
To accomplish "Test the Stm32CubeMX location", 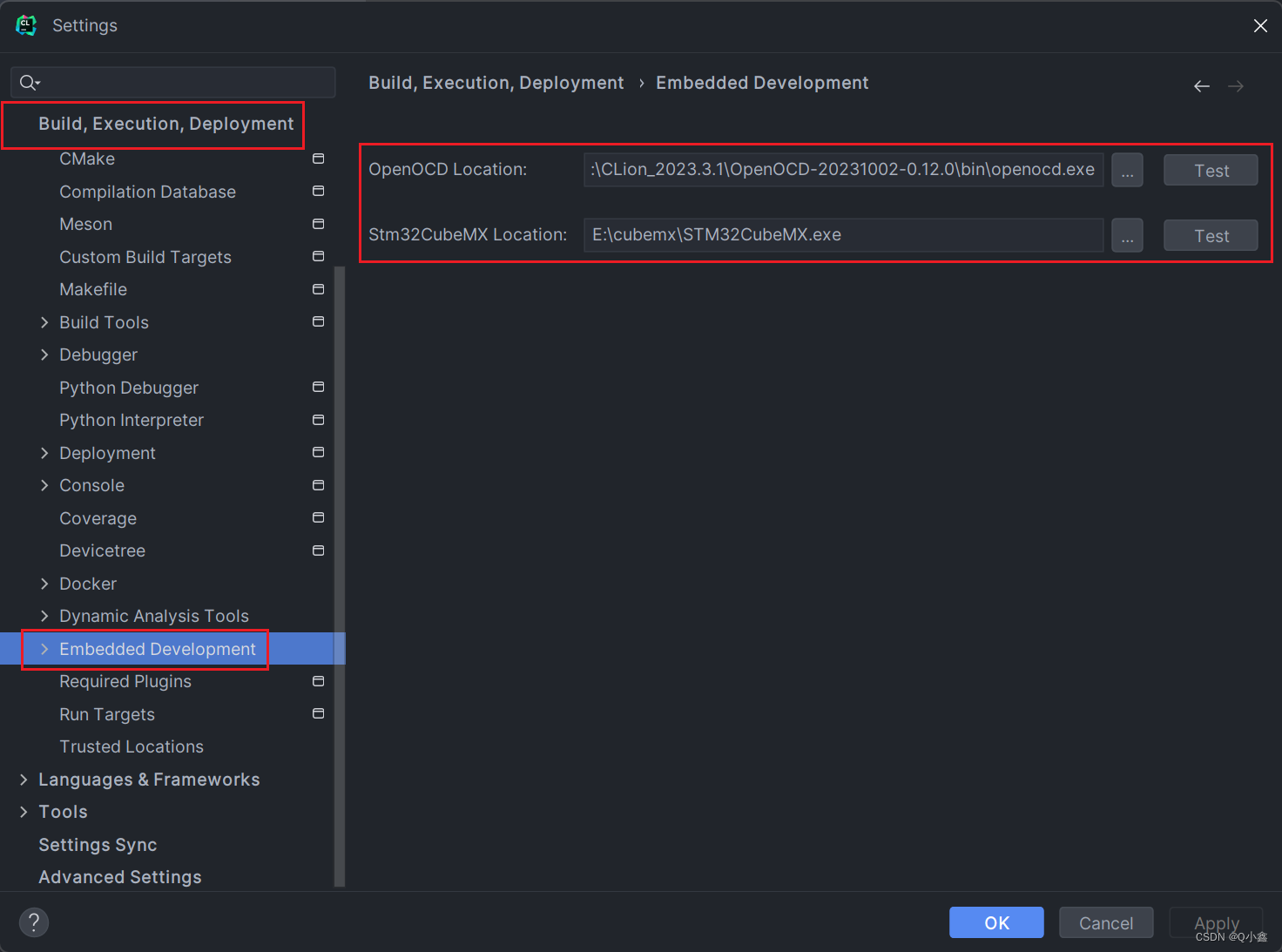I will 1211,235.
